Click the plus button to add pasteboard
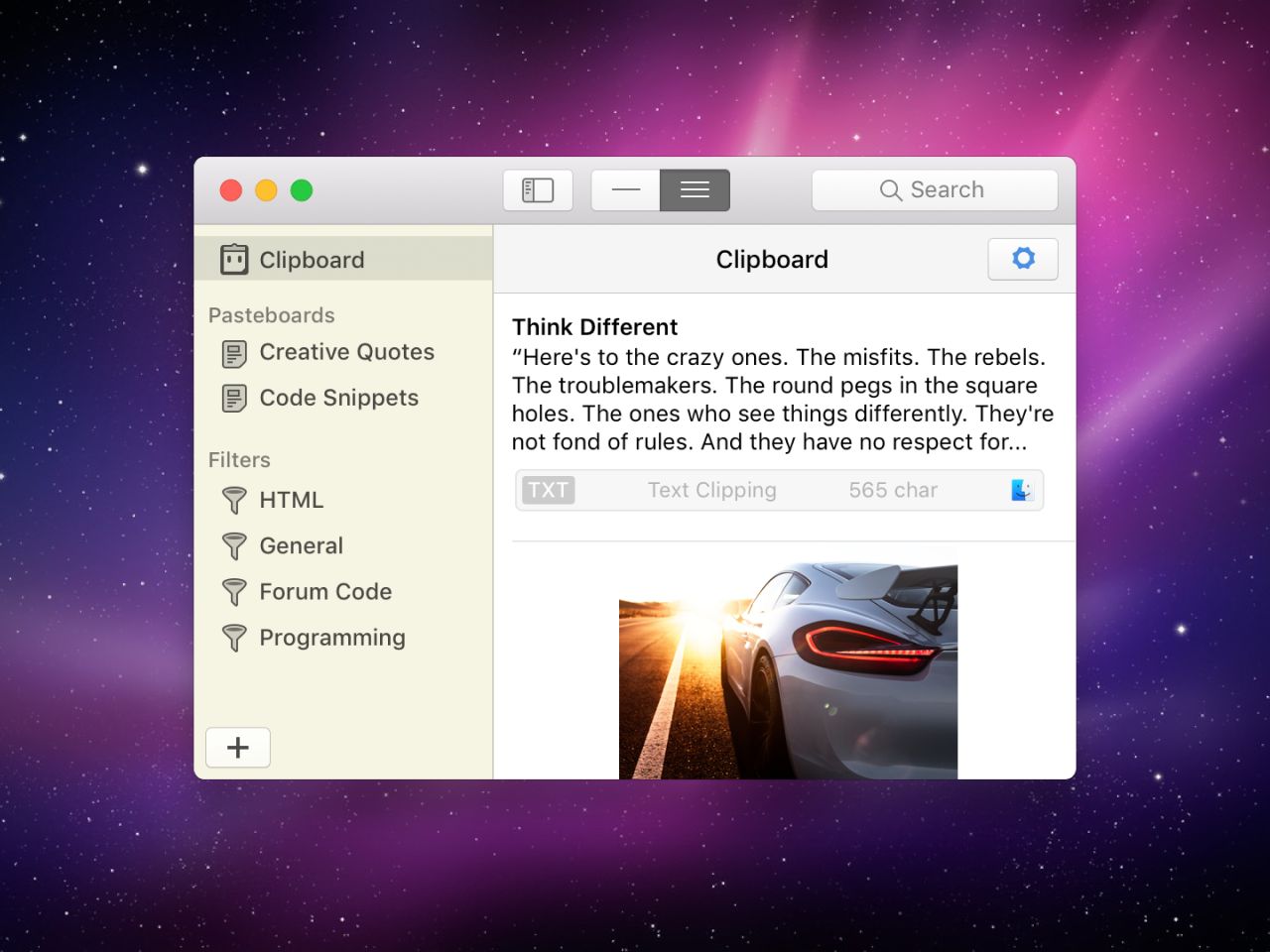The width and height of the screenshot is (1270, 952). pyautogui.click(x=238, y=748)
